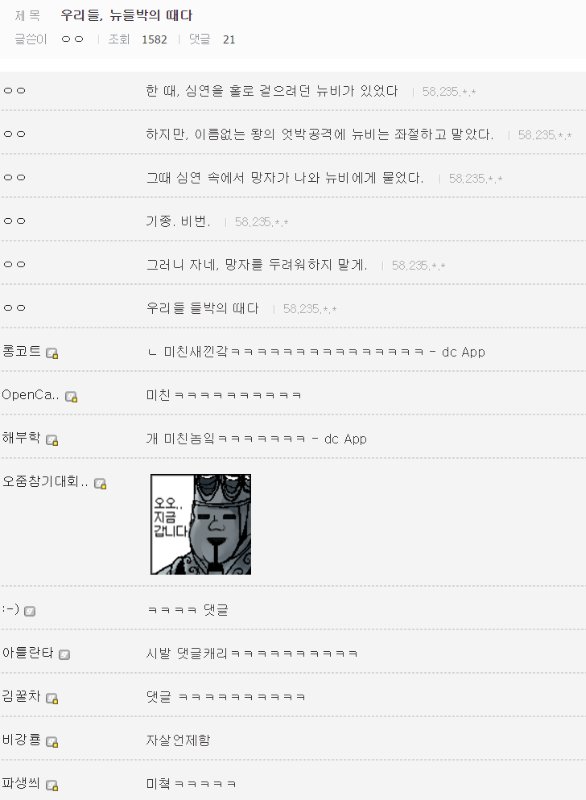Open the gallog icon beside 오줌참기대회..
The width and height of the screenshot is (586, 800).
(x=100, y=484)
